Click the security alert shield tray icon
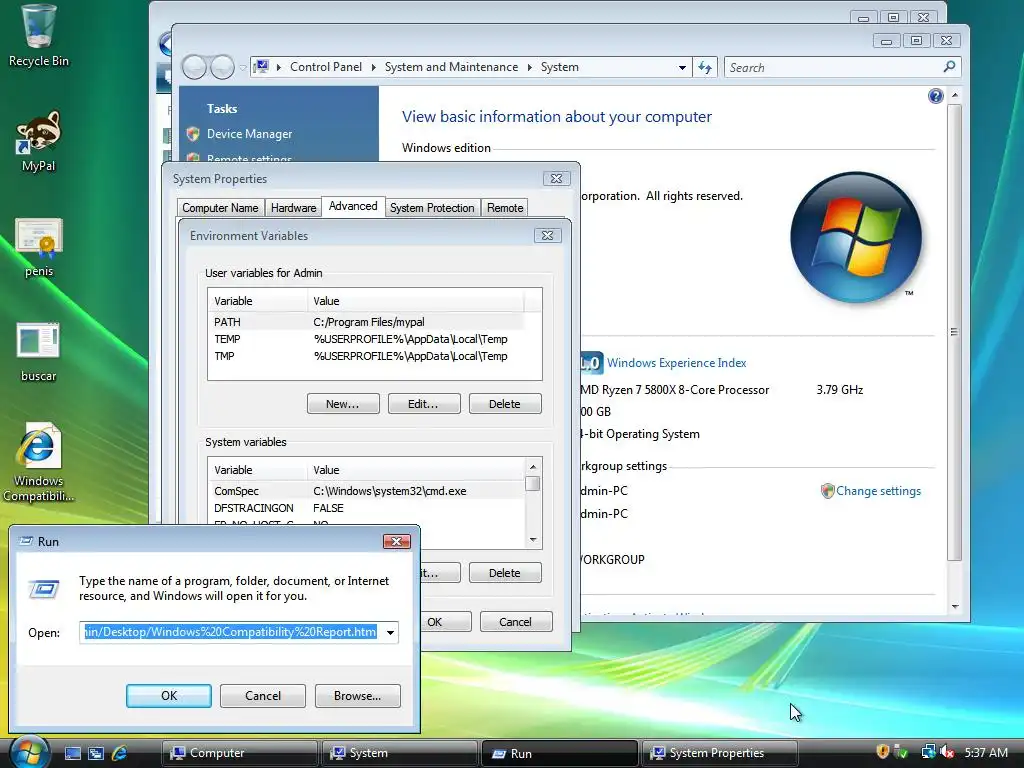 tap(882, 752)
